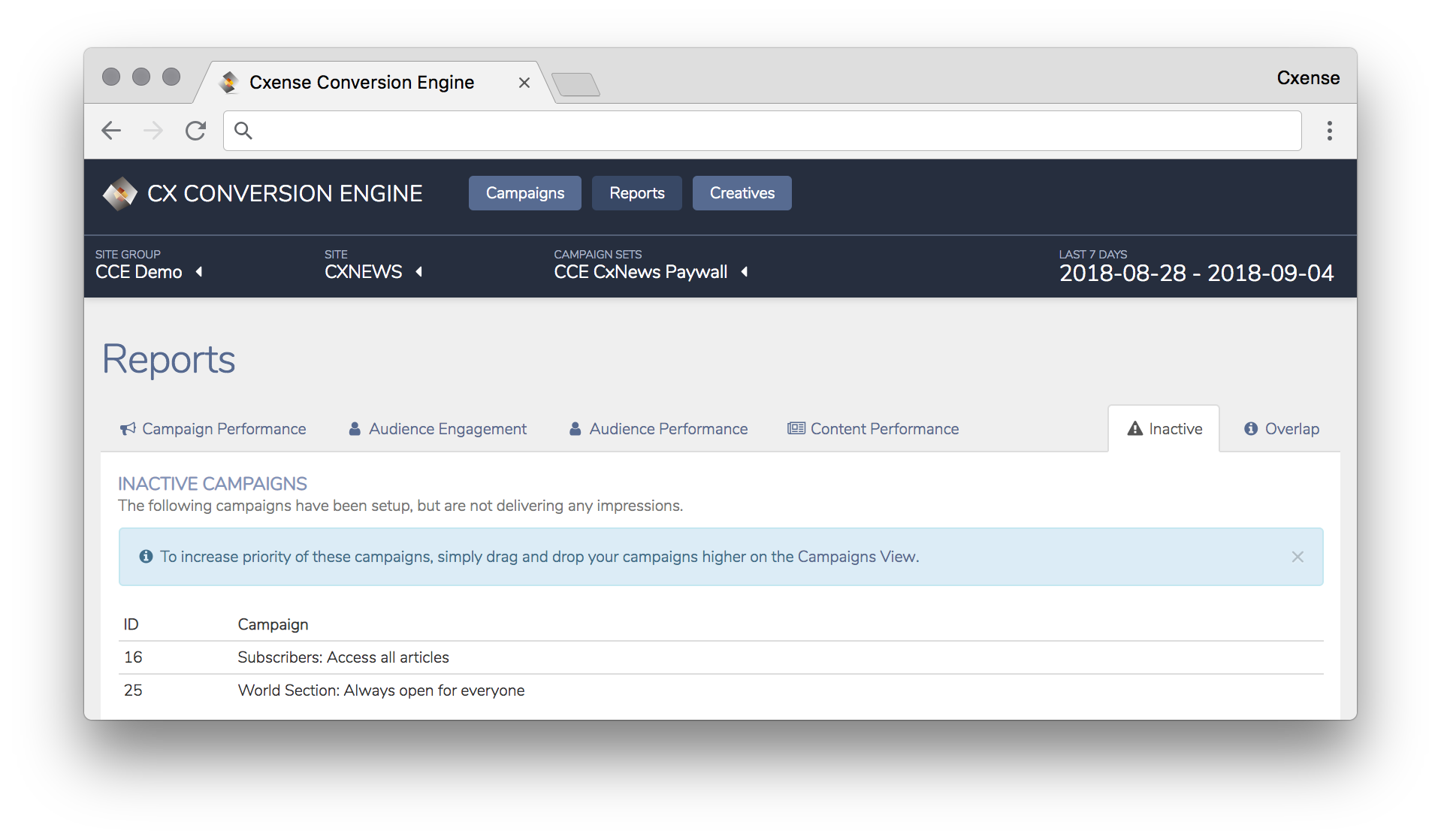Switch to Audience Engagement tab

[437, 429]
